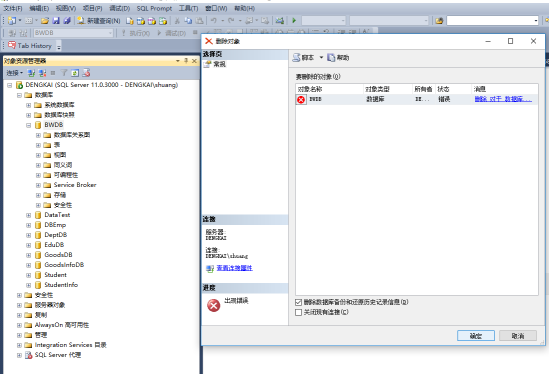The height and width of the screenshot is (374, 549).
Task: Select the 常规 page in the dialog
Action: pos(220,64)
